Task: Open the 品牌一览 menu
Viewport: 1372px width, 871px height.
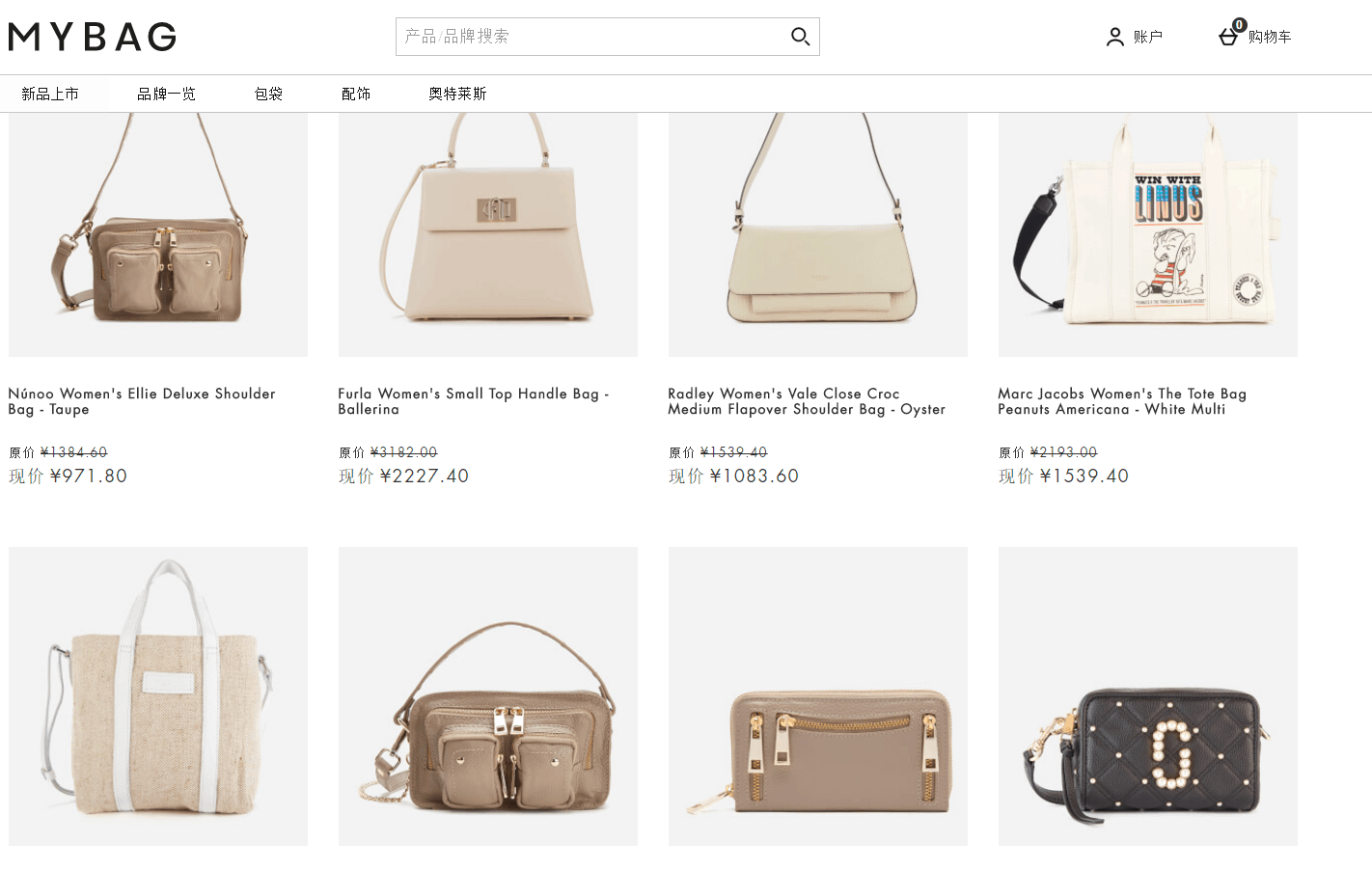Action: tap(166, 94)
